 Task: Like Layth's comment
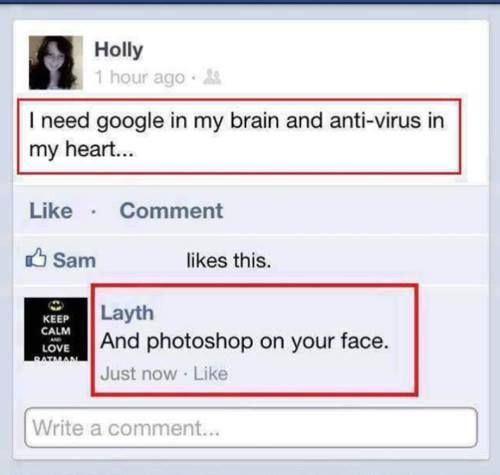pyautogui.click(x=211, y=374)
